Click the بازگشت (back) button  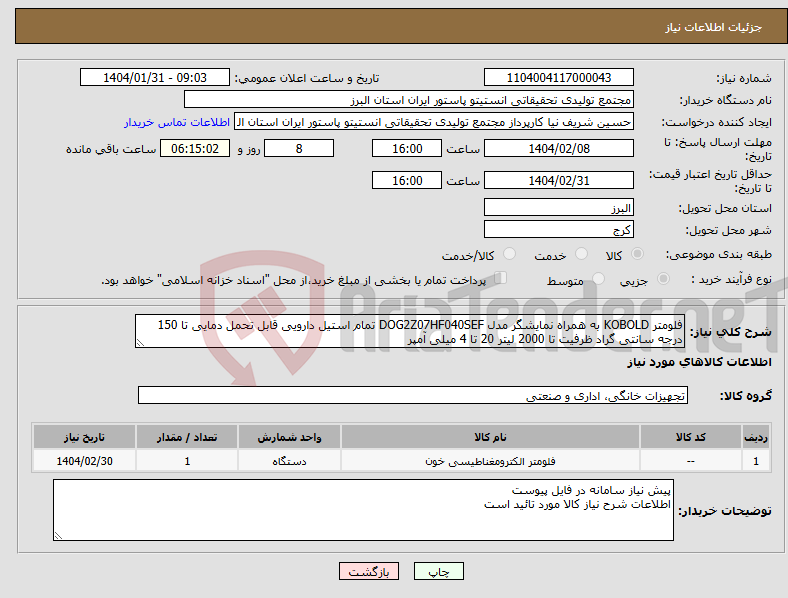(x=369, y=571)
